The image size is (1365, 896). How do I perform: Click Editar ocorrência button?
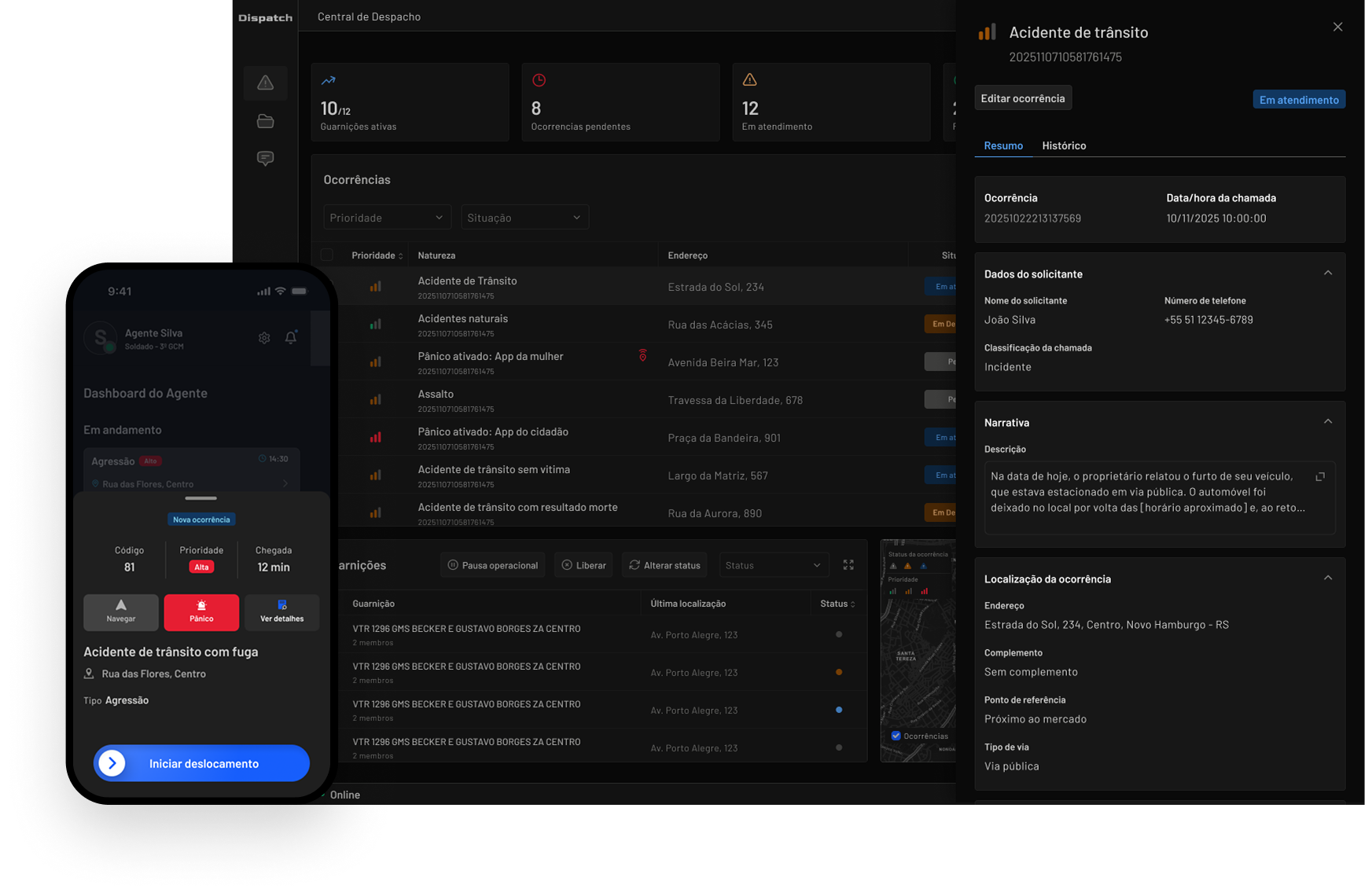pyautogui.click(x=1022, y=98)
